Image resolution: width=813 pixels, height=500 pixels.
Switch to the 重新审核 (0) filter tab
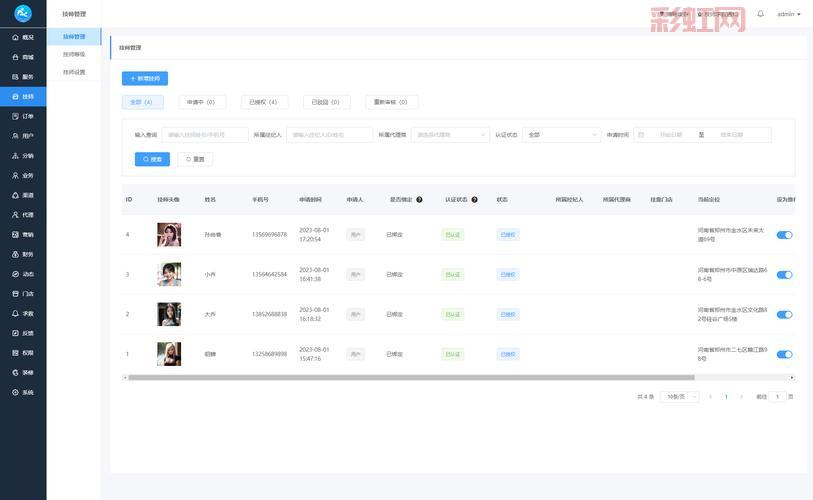pos(391,102)
